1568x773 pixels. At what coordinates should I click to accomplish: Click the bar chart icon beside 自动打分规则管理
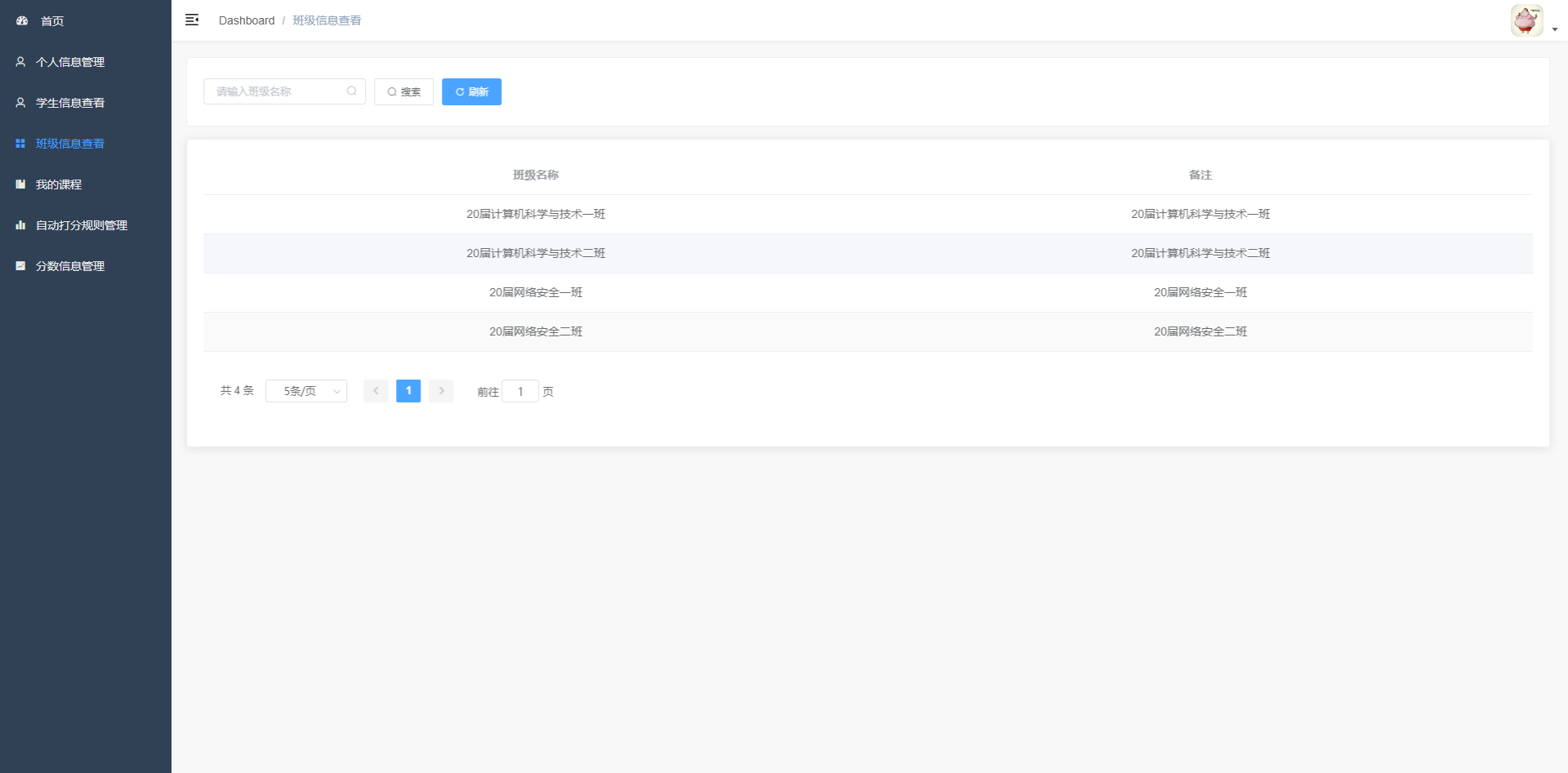[x=20, y=225]
